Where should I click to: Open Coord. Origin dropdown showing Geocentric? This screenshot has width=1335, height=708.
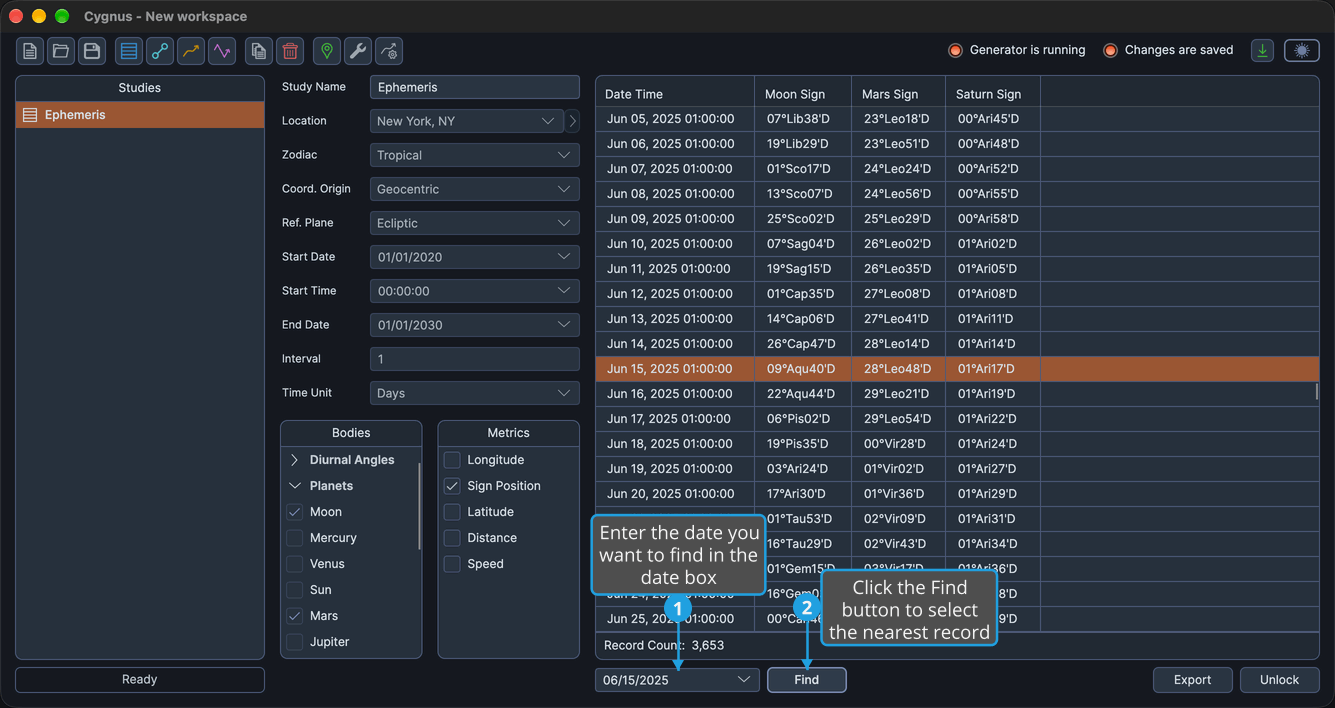pos(475,189)
